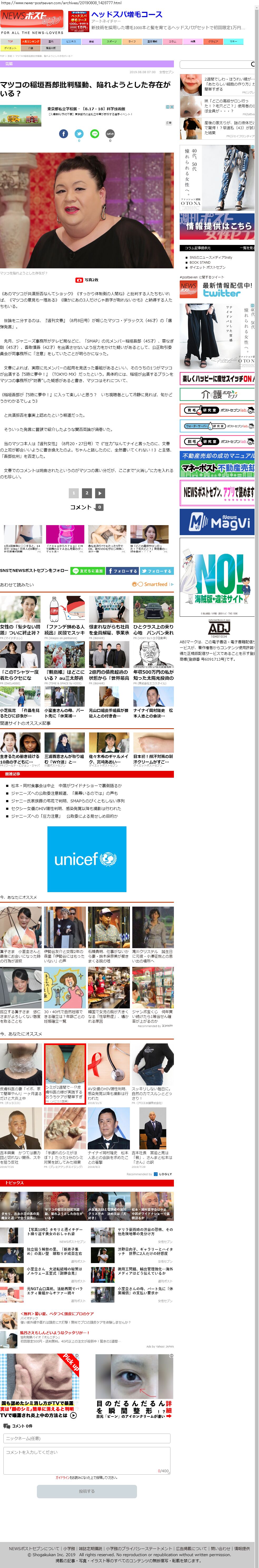Open related link ジャニーズへの「圧力注意」
Viewport: 259px width, 1568px height.
65,816
